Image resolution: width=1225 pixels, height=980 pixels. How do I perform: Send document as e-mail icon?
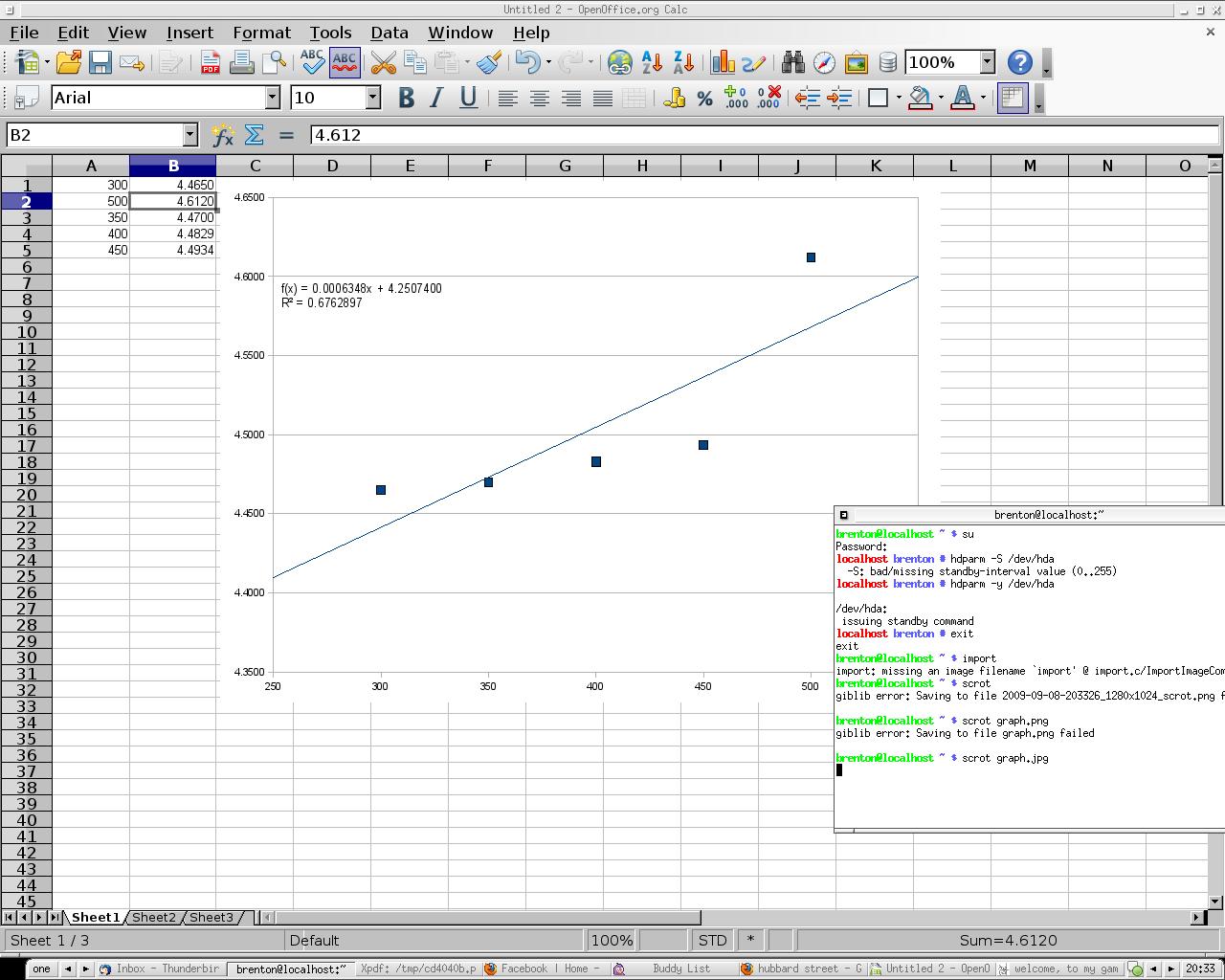(132, 63)
